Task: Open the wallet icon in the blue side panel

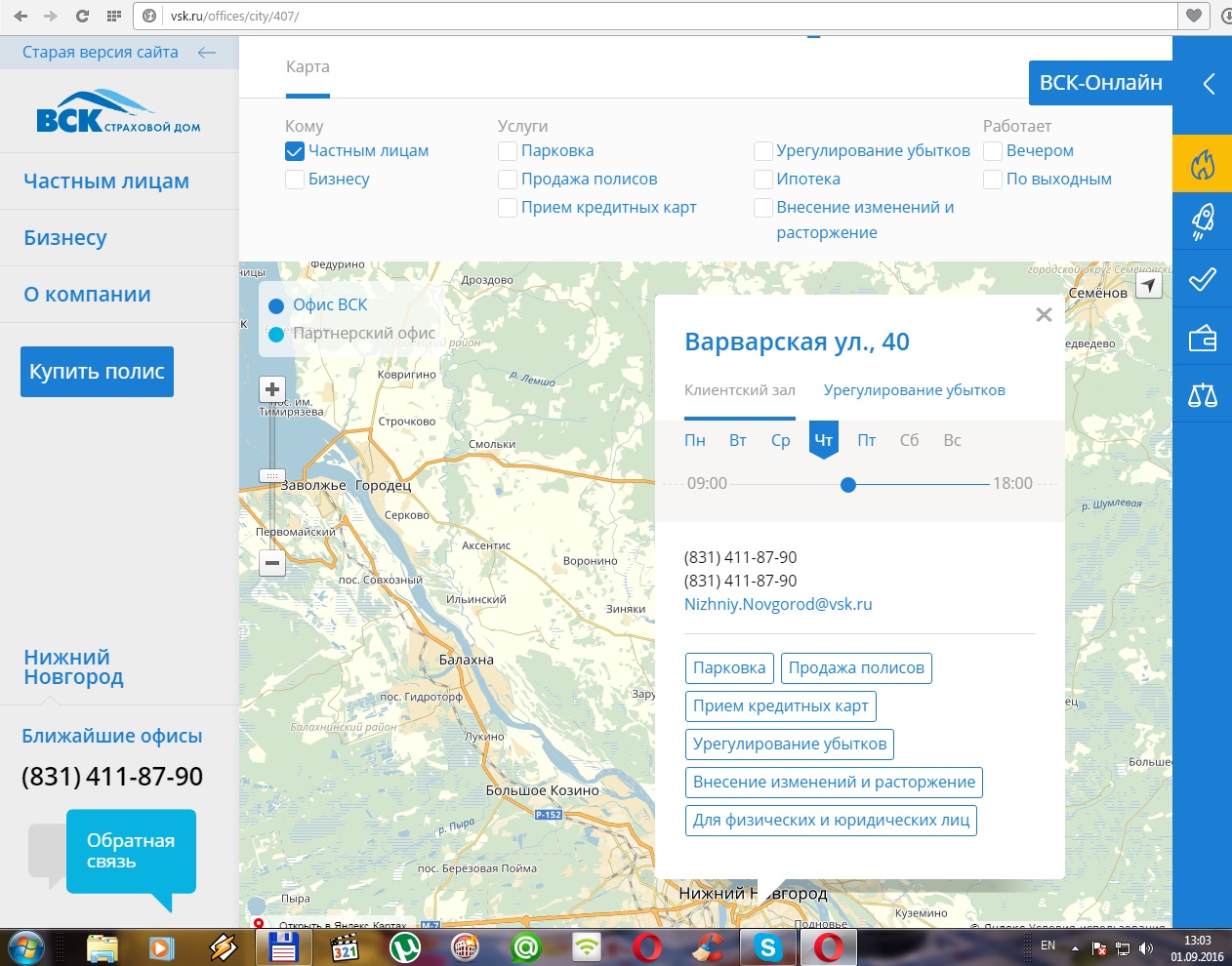Action: 1202,339
